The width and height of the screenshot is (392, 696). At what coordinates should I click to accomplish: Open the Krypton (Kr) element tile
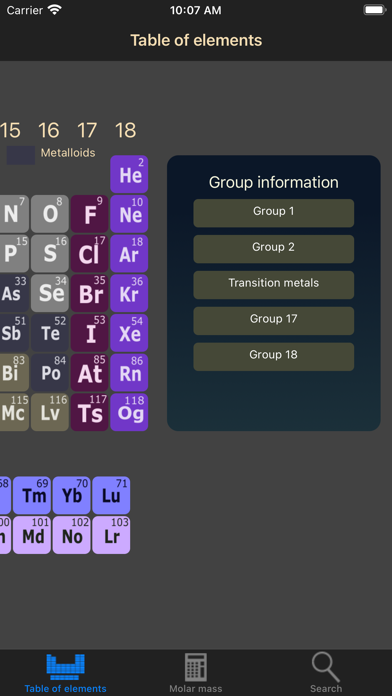129,293
